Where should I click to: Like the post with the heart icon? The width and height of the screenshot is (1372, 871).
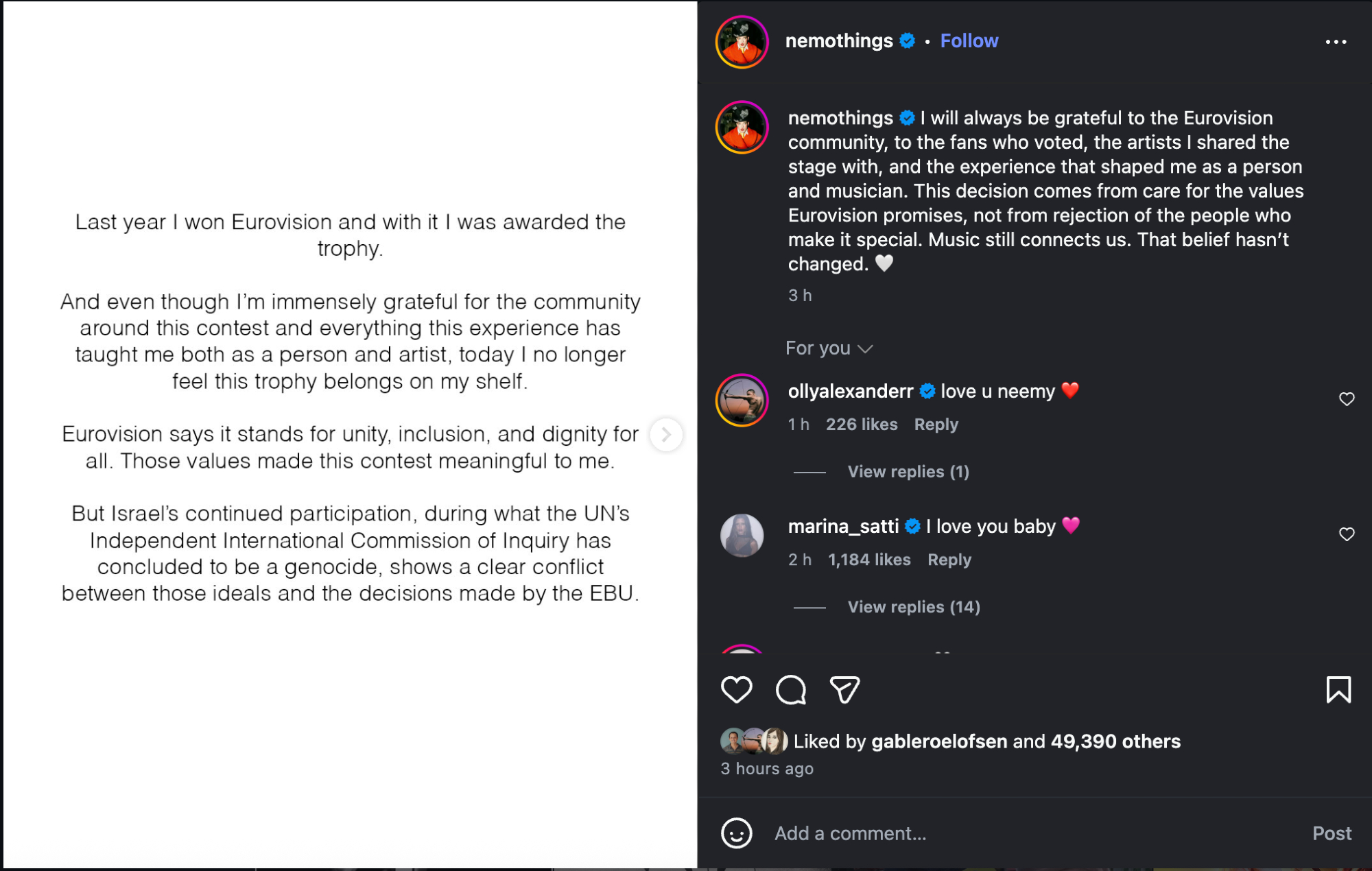tap(736, 689)
